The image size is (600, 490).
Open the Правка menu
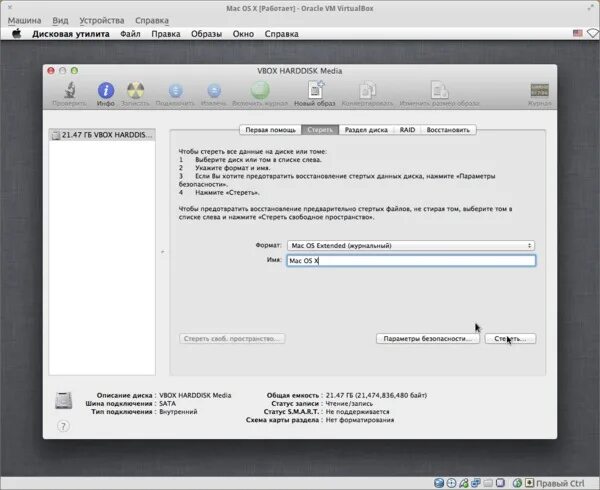pos(166,34)
